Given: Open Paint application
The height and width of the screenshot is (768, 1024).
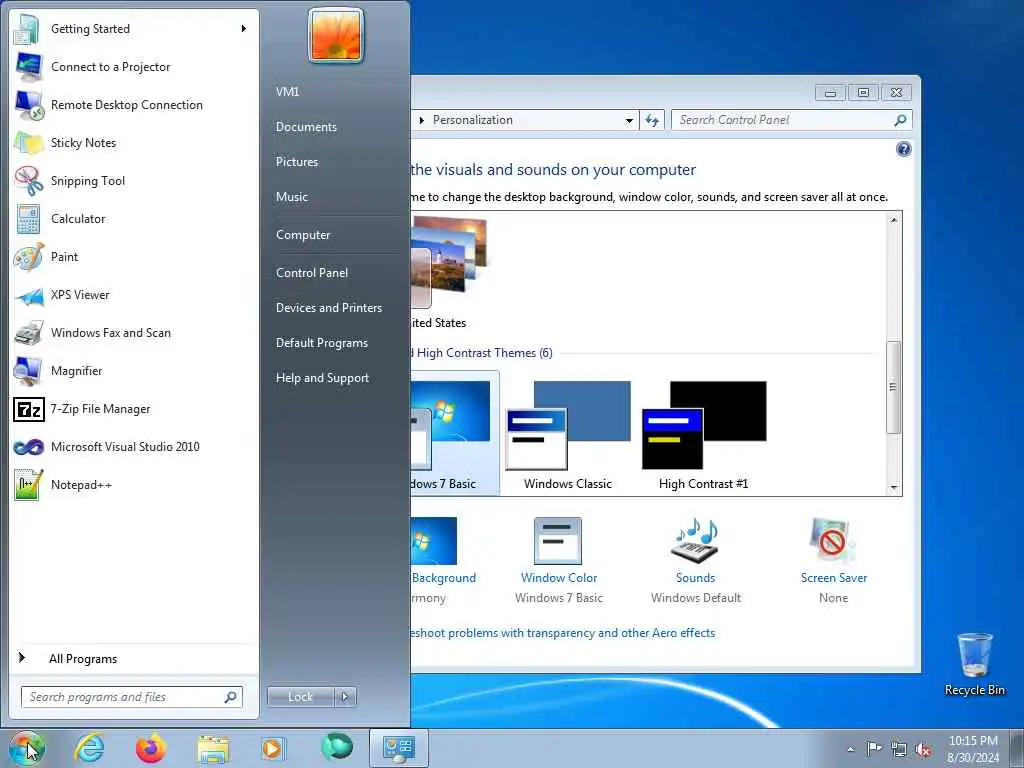Looking at the screenshot, I should (x=133, y=257).
